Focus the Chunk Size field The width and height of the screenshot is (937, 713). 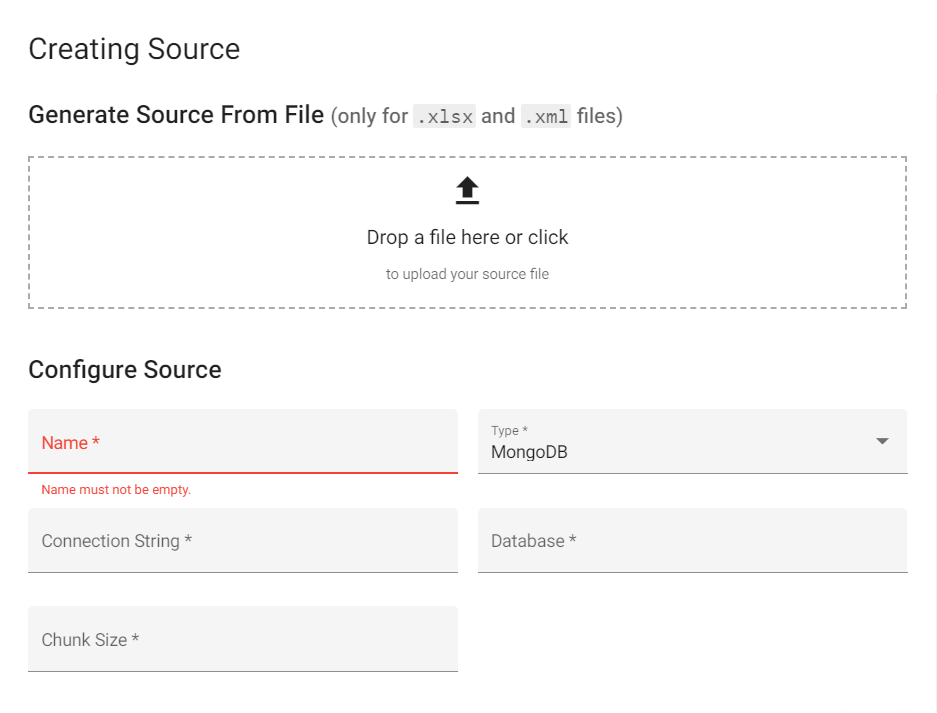[243, 639]
